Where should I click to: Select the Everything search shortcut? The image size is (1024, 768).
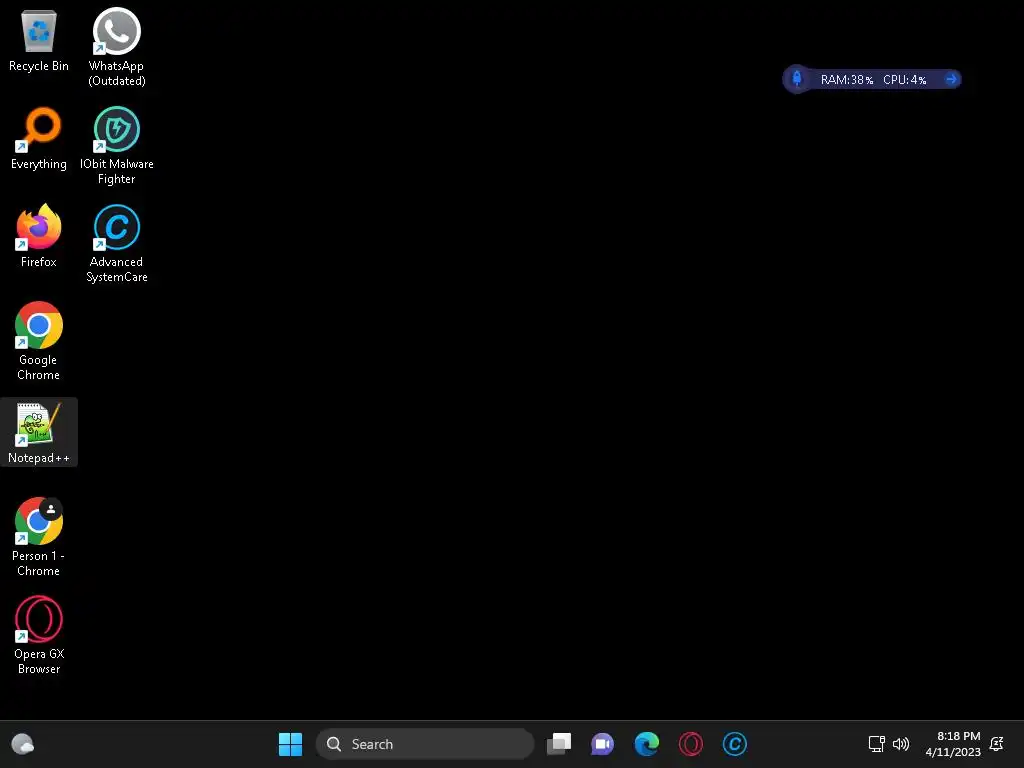[39, 138]
